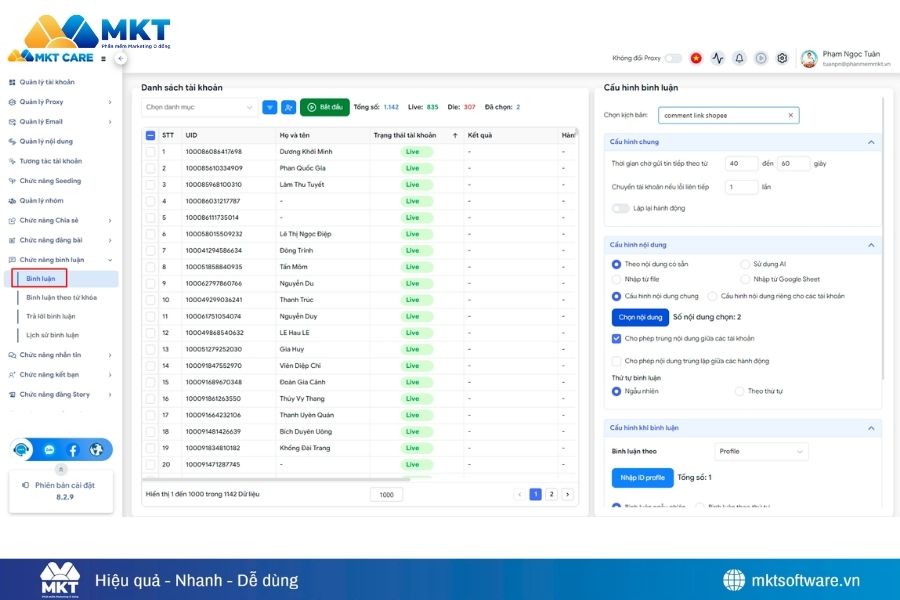Viewport: 900px width, 600px height.
Task: Click the blue user accounts icon button
Action: click(289, 107)
